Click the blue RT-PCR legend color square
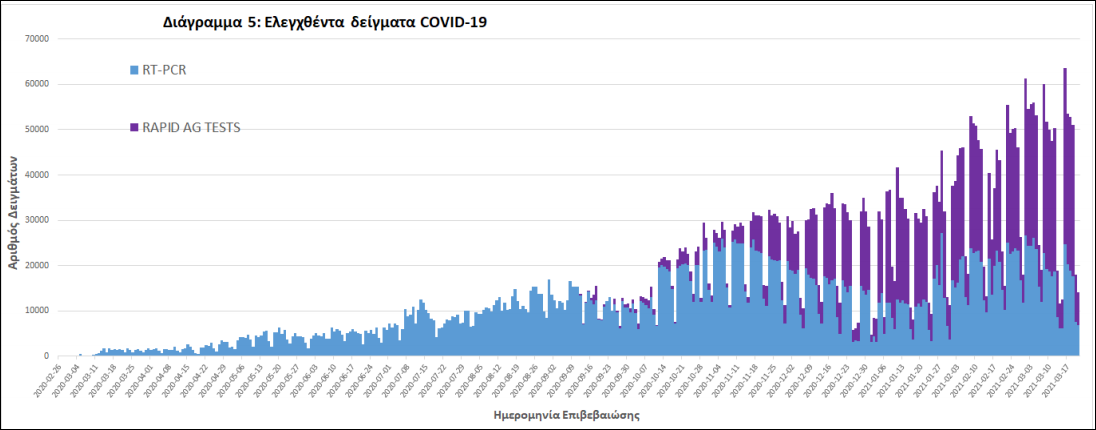The width and height of the screenshot is (1096, 430). coord(134,70)
